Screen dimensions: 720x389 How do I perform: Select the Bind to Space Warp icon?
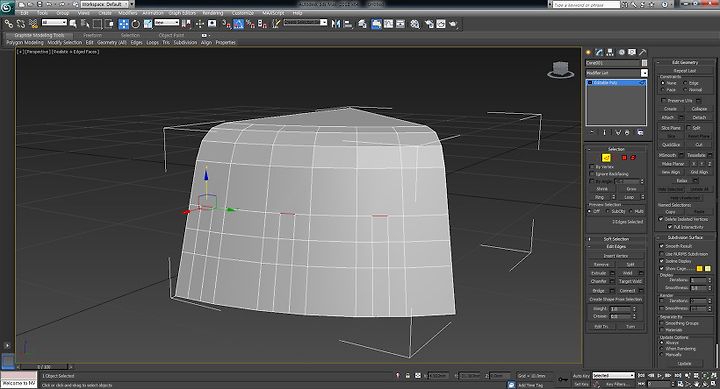(33, 24)
